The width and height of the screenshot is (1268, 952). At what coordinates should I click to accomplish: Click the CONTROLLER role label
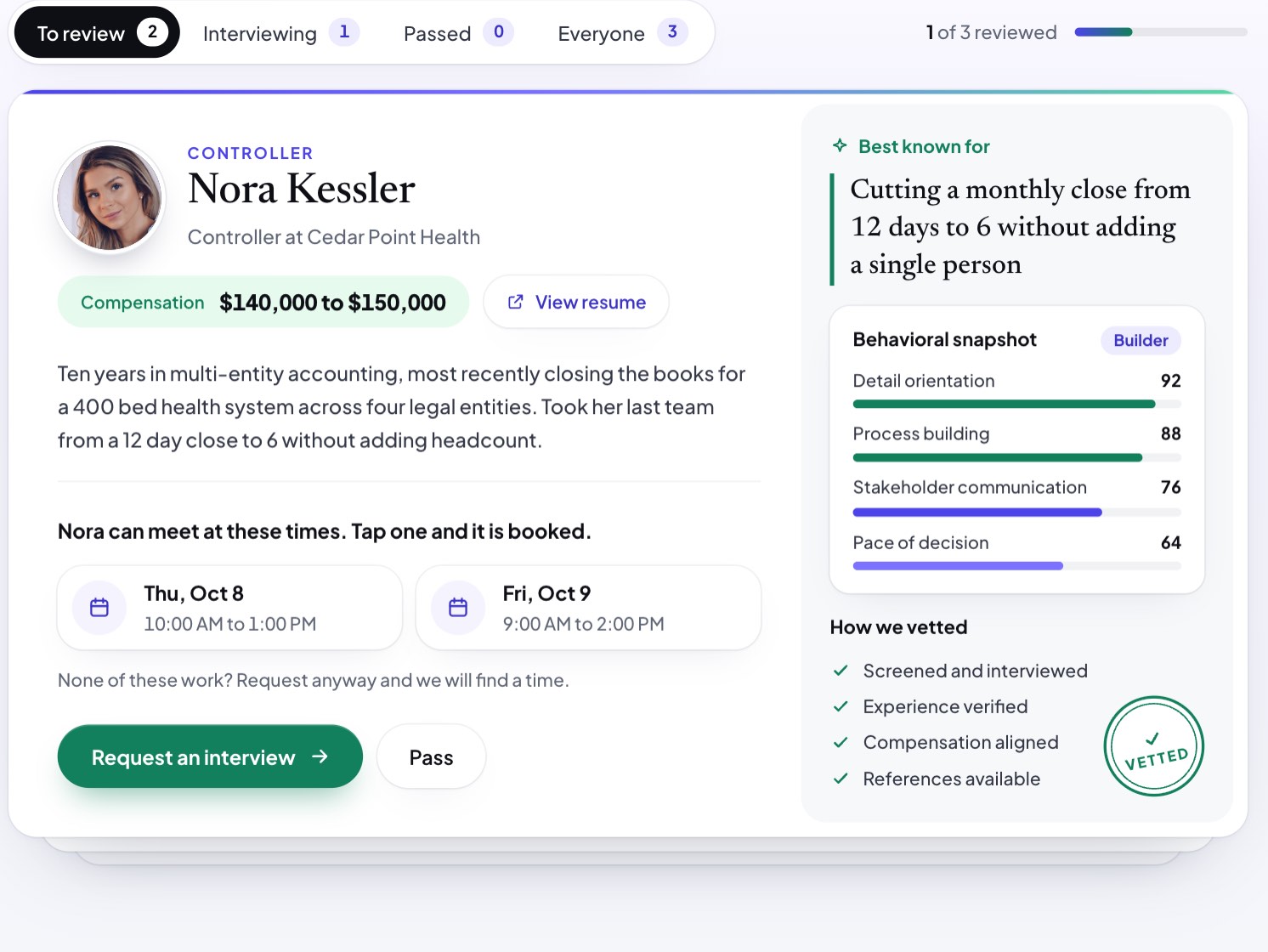250,153
